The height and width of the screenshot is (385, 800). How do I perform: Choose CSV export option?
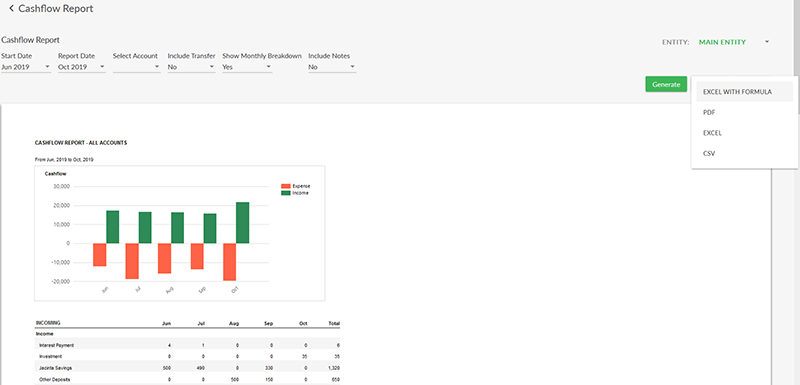tap(744, 153)
